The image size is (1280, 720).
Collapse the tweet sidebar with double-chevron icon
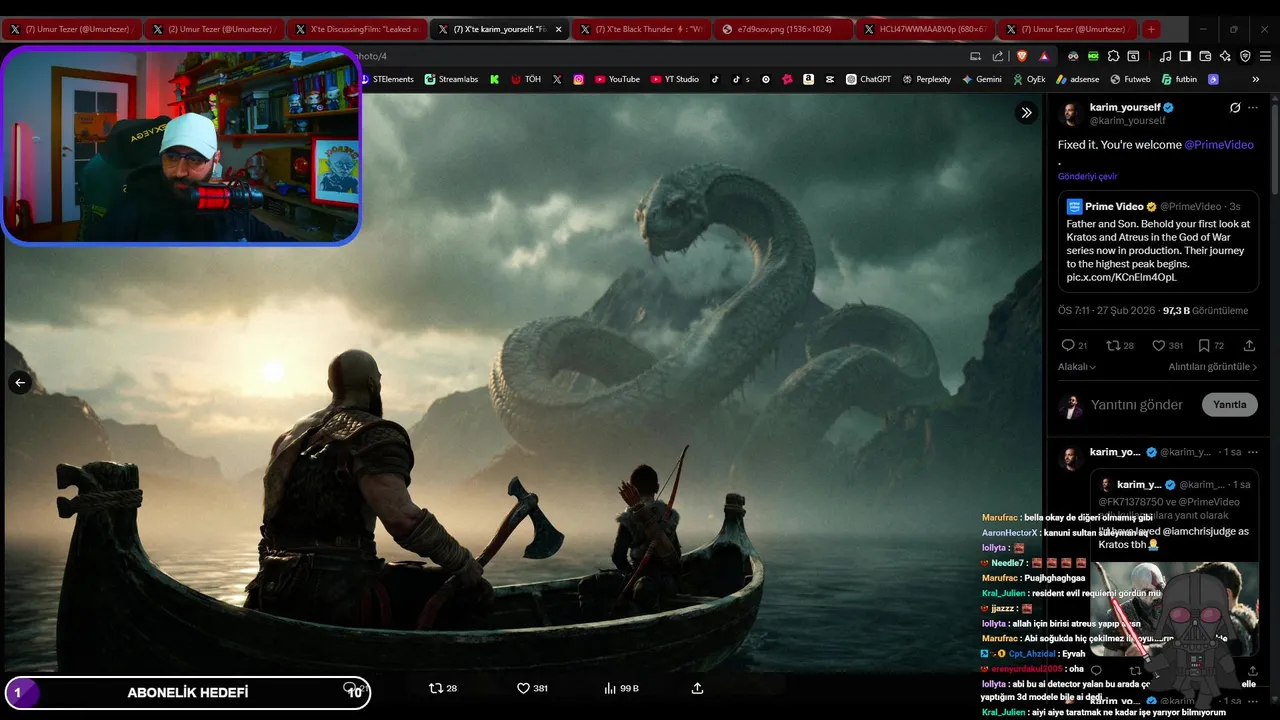pyautogui.click(x=1026, y=113)
